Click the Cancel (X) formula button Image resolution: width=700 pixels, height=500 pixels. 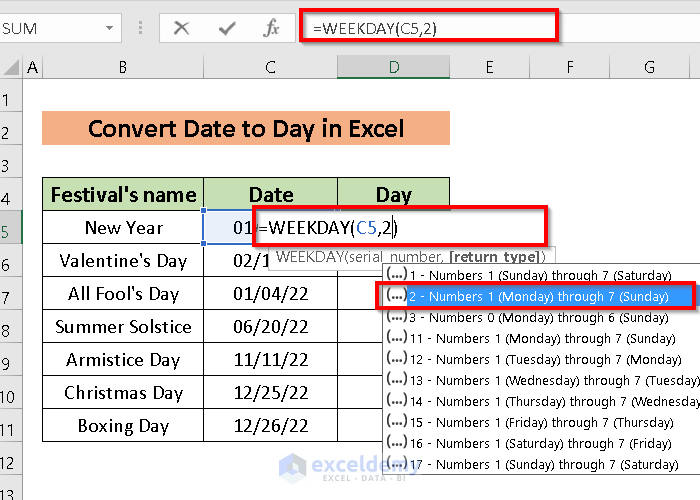(181, 28)
